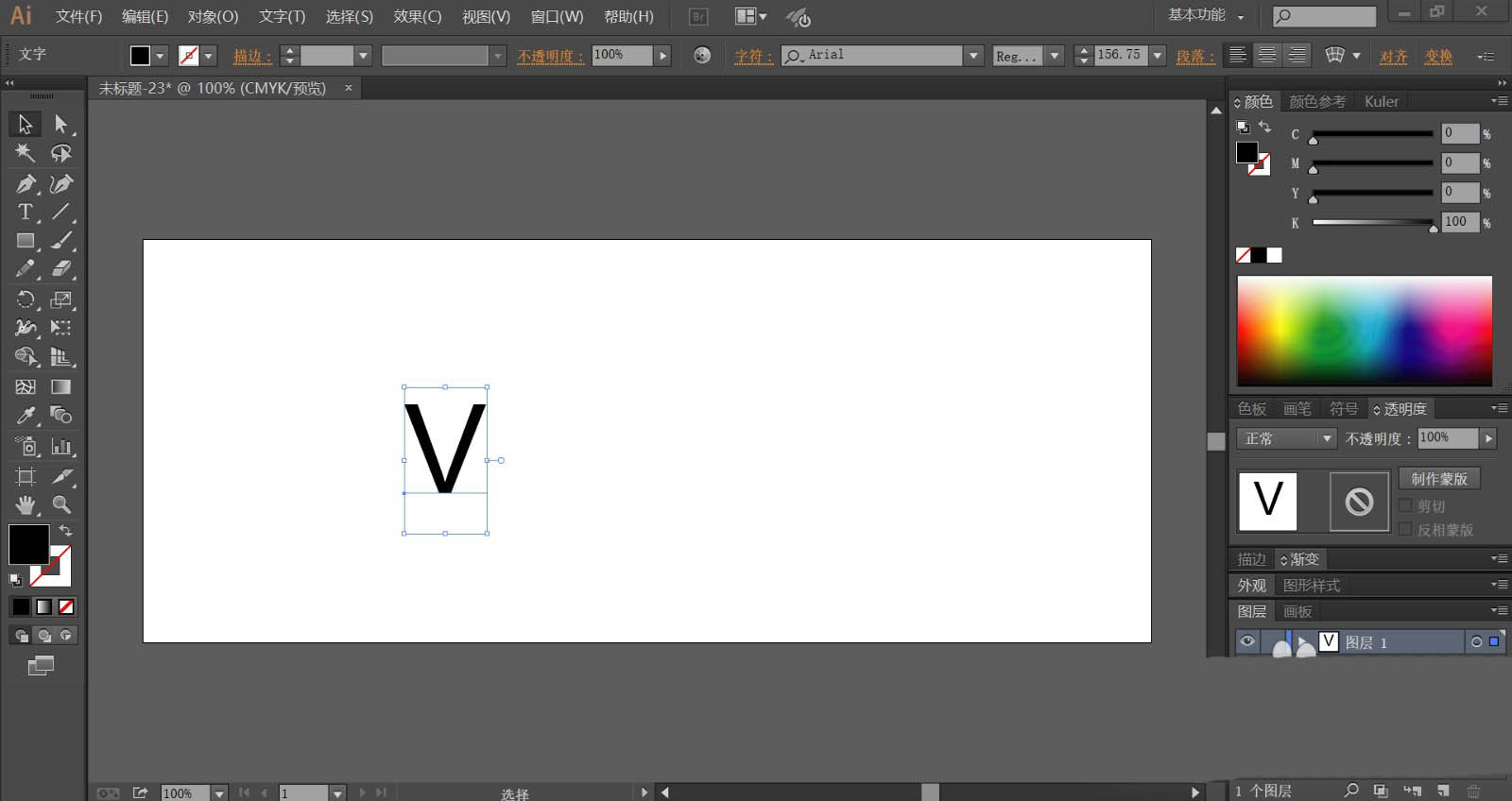Activate the Type tool
This screenshot has height=801, width=1512.
click(26, 212)
